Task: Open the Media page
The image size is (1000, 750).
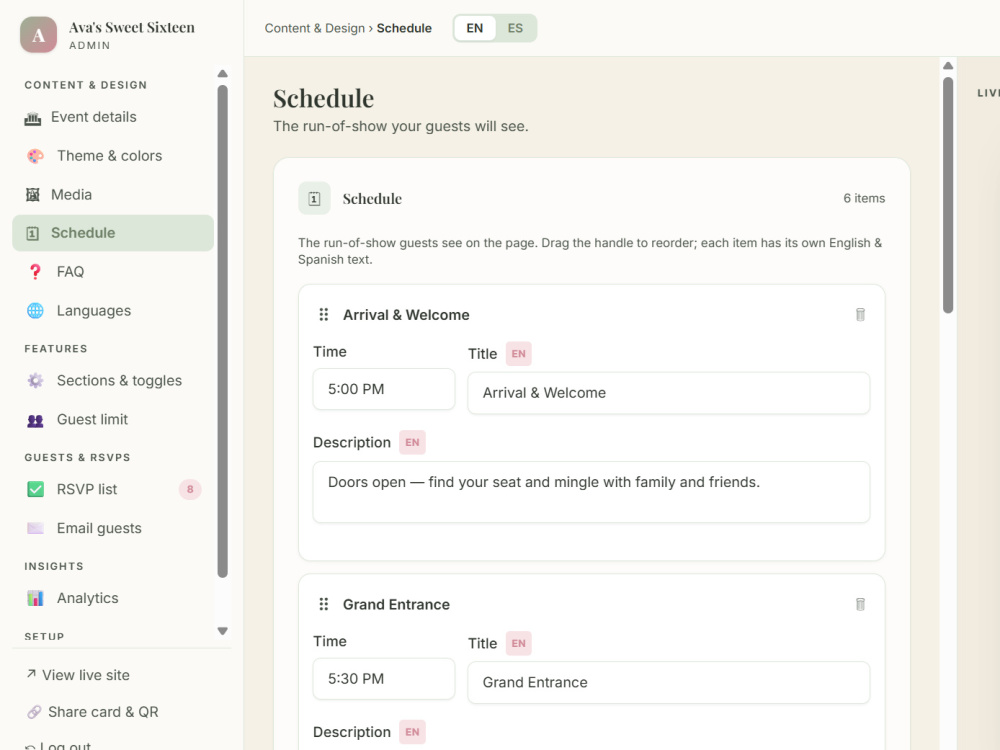Action: pyautogui.click(x=113, y=195)
